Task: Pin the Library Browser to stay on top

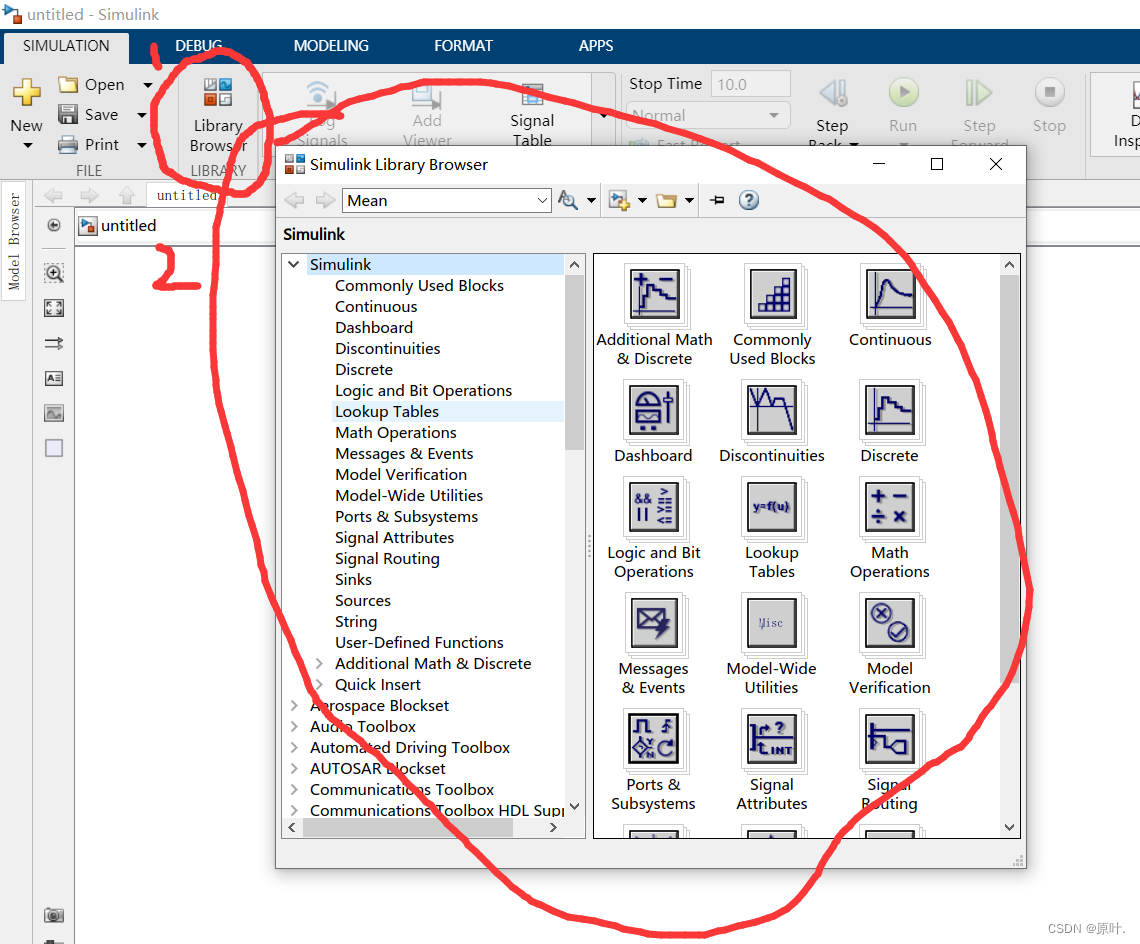Action: coord(718,200)
